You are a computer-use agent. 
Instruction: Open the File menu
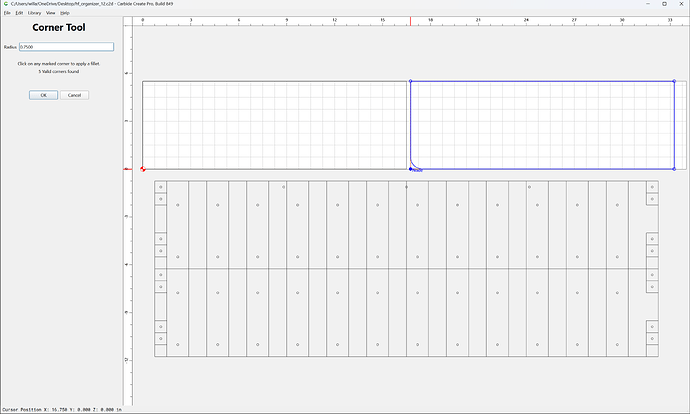tap(7, 13)
